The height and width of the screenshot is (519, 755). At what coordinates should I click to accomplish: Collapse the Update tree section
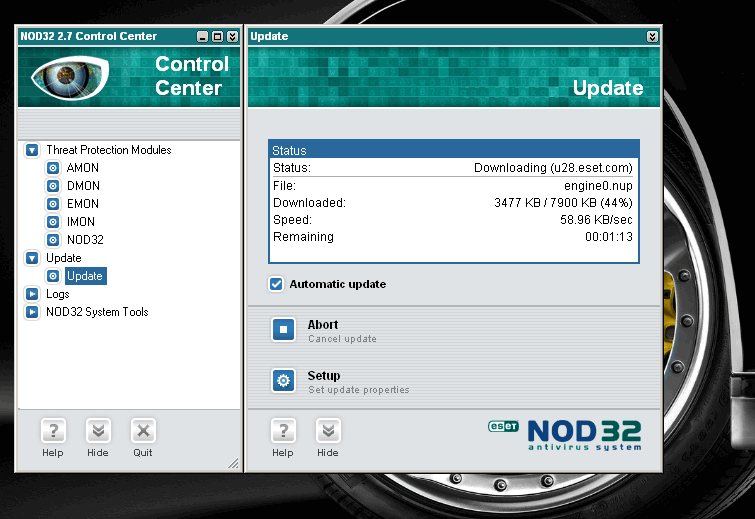tap(32, 258)
